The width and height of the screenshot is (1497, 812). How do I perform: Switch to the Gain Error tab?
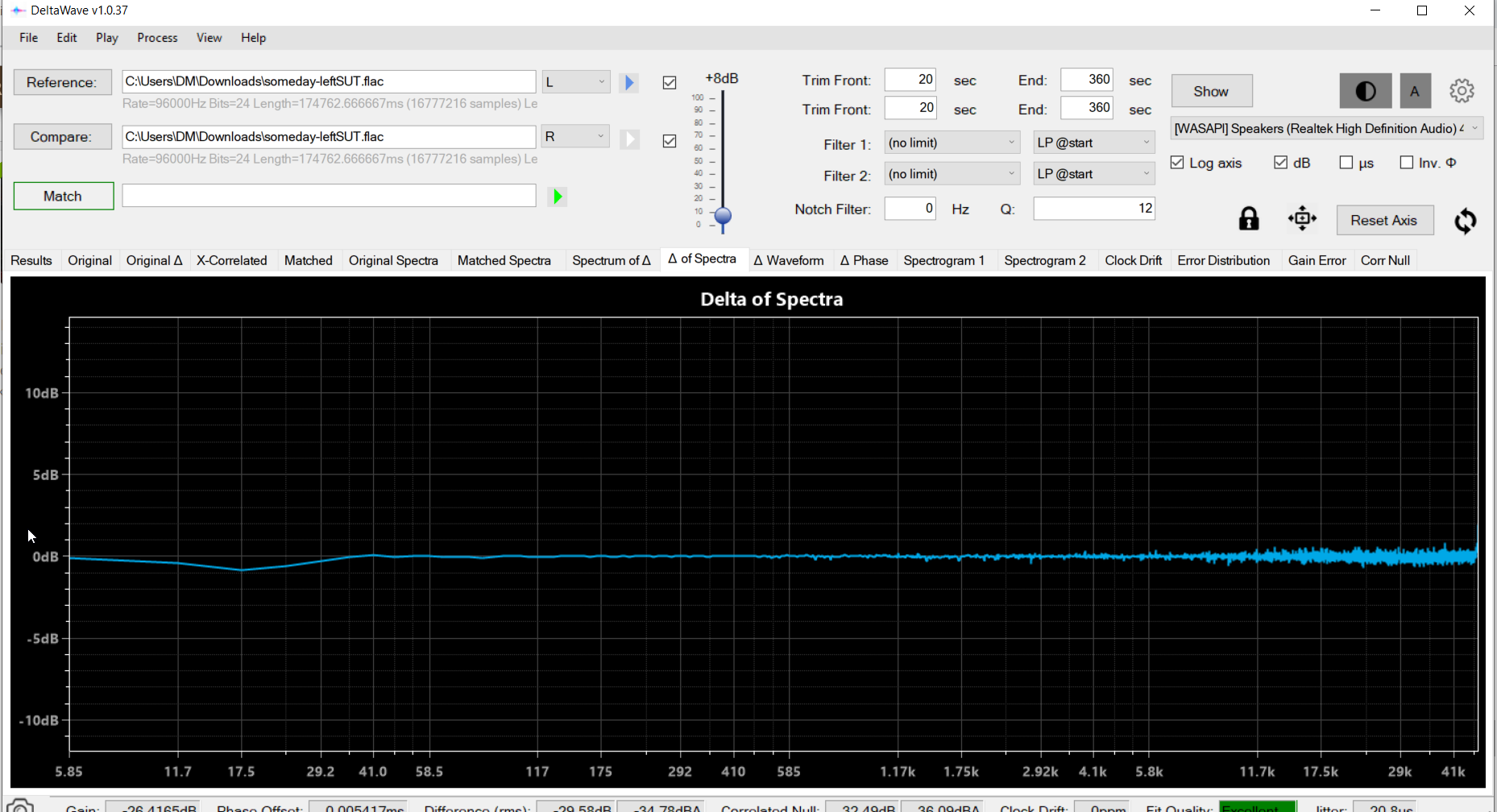[x=1317, y=260]
